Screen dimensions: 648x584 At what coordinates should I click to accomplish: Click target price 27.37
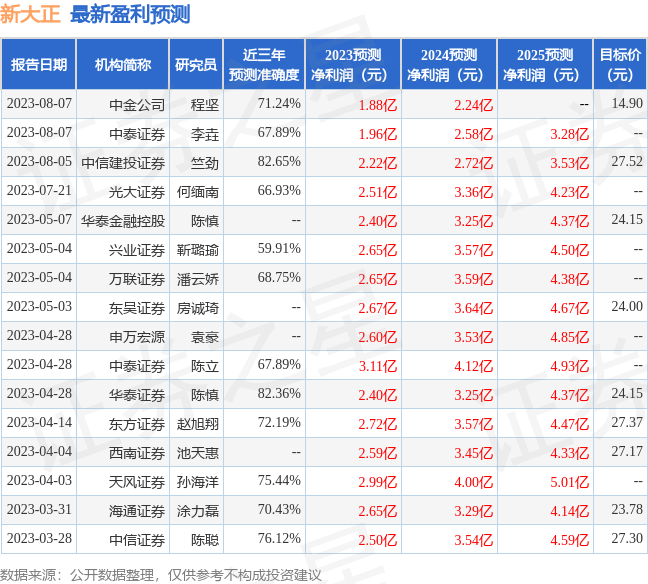(627, 422)
